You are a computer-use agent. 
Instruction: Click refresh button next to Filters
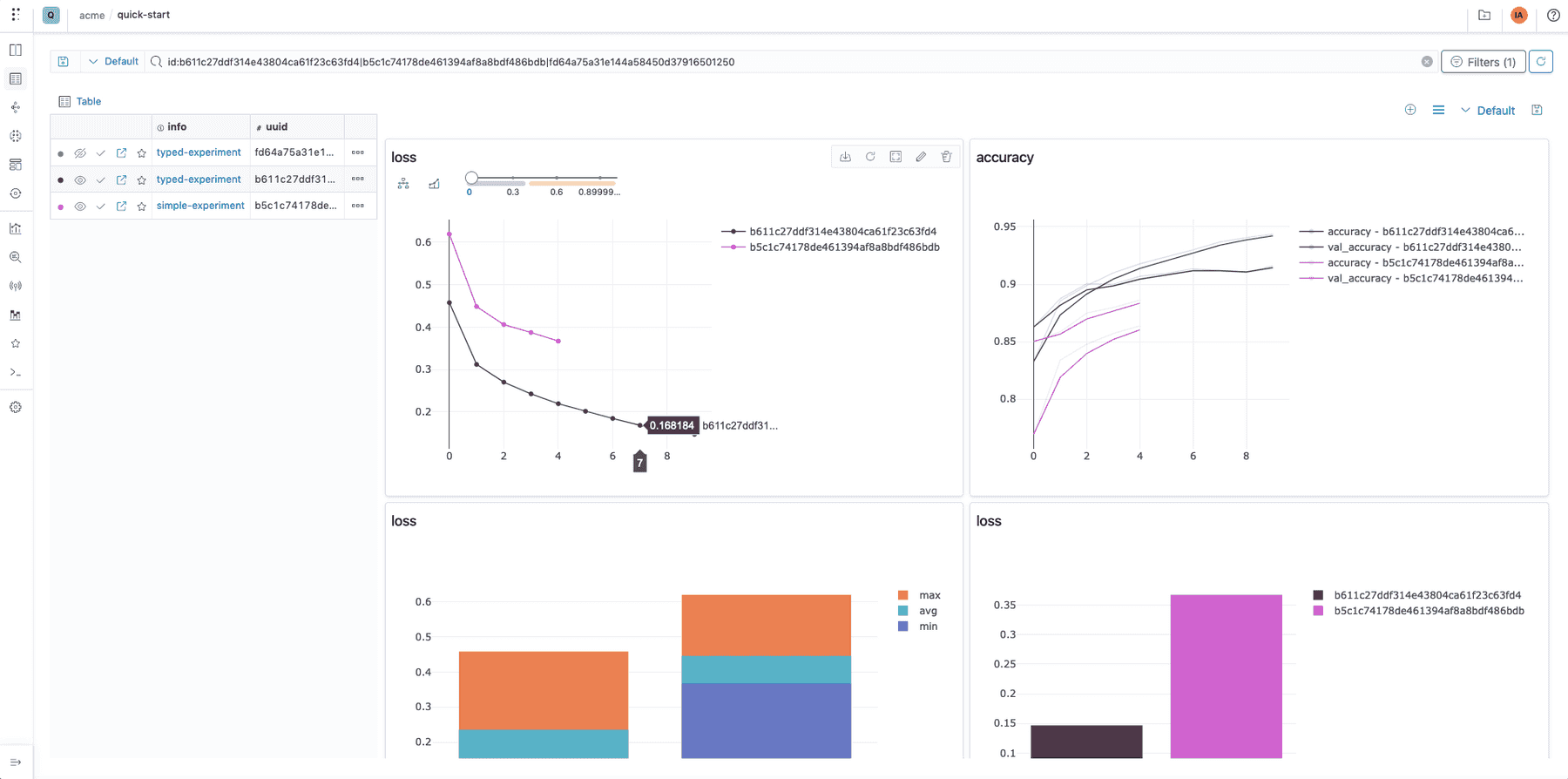pos(1541,62)
